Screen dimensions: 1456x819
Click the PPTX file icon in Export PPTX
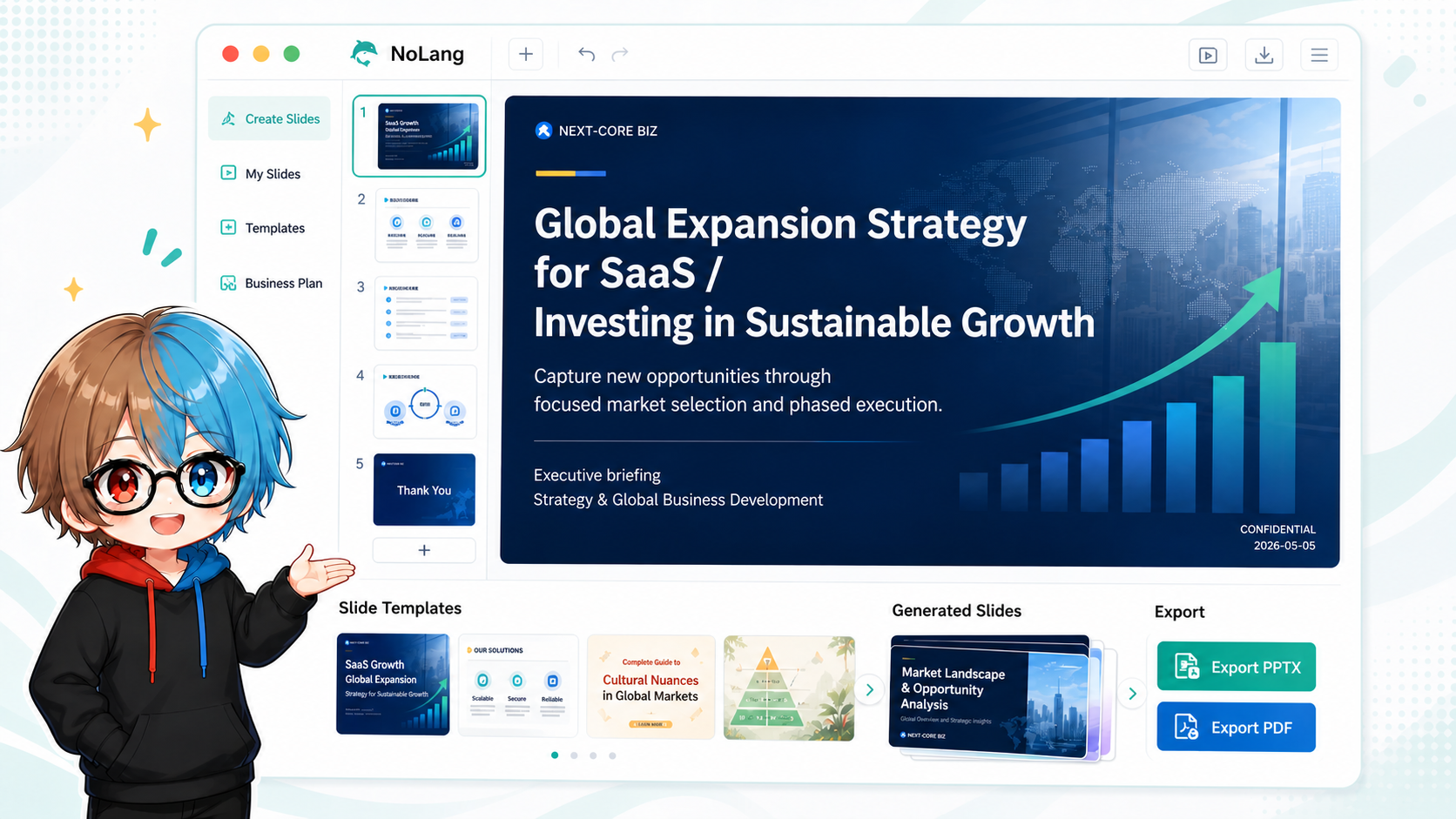(1187, 667)
